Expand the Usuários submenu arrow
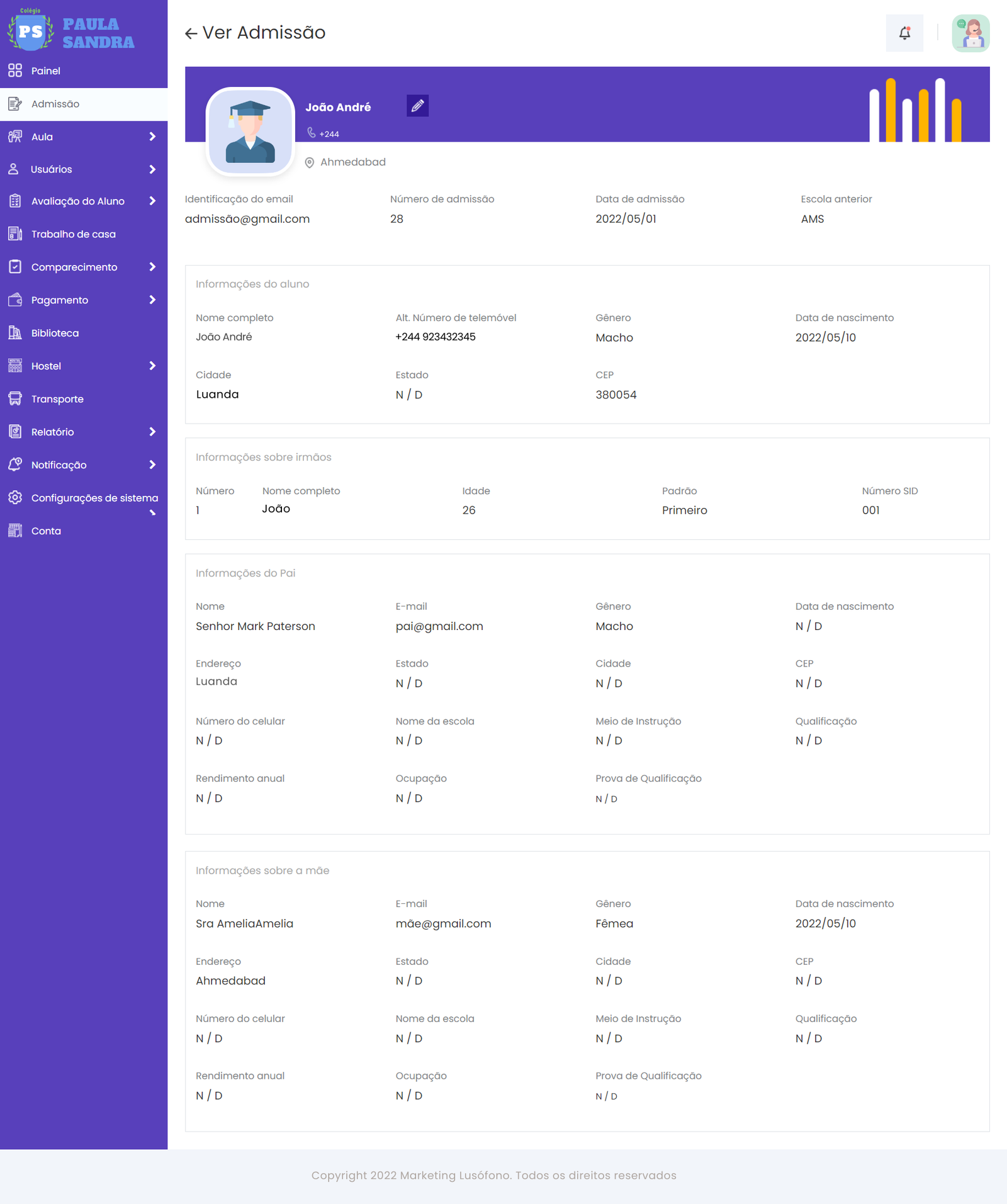This screenshot has height=1204, width=1007. tap(152, 169)
